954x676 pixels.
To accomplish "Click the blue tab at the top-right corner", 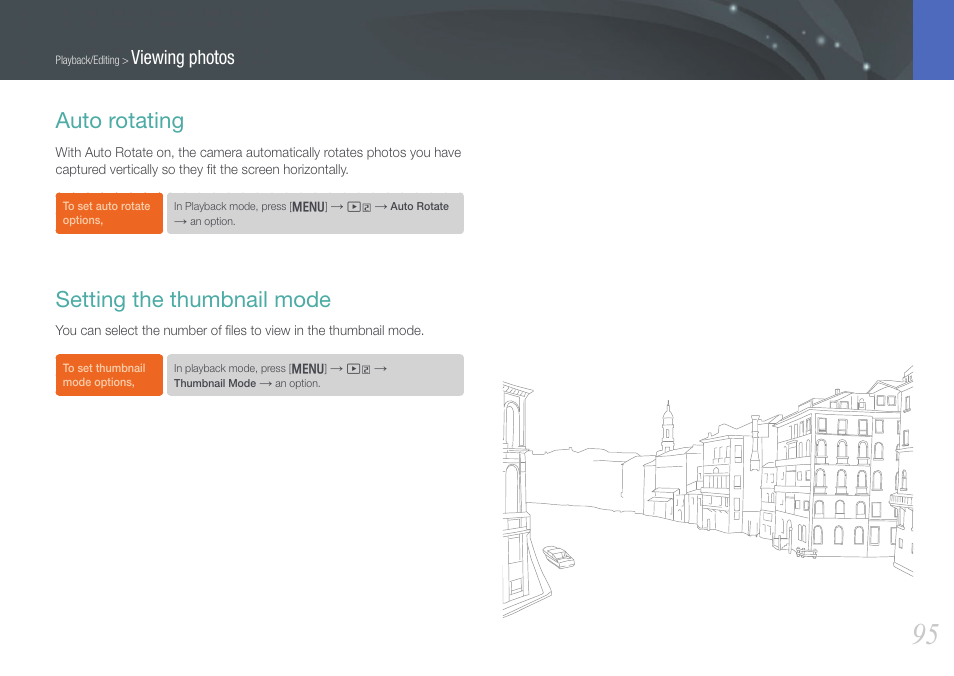I will [933, 40].
